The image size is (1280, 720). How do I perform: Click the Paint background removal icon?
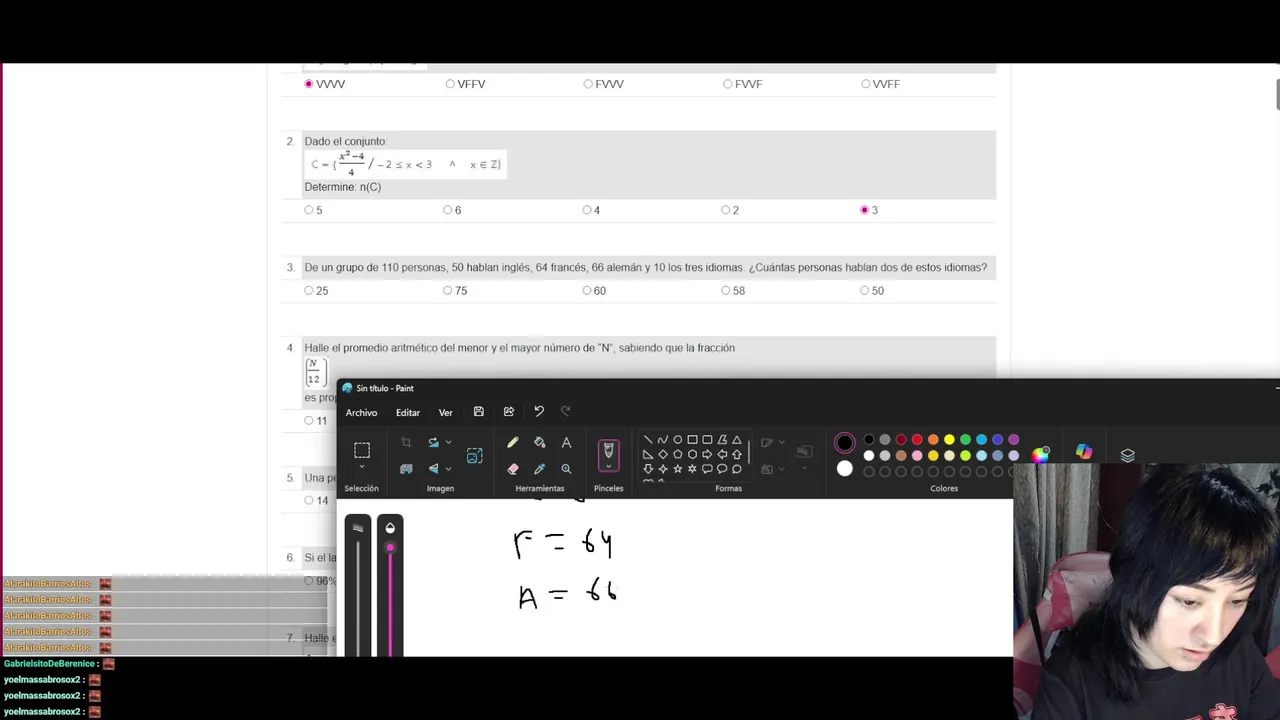pyautogui.click(x=406, y=468)
